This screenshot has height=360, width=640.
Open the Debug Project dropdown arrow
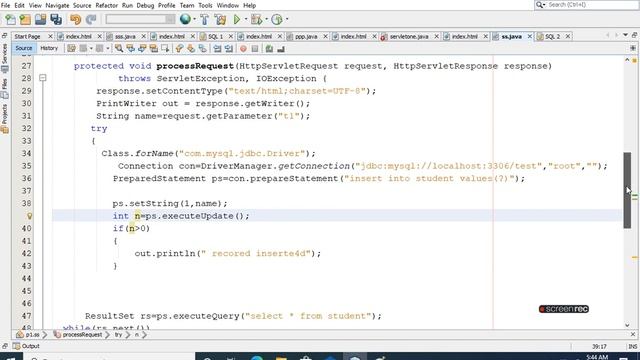(x=266, y=19)
